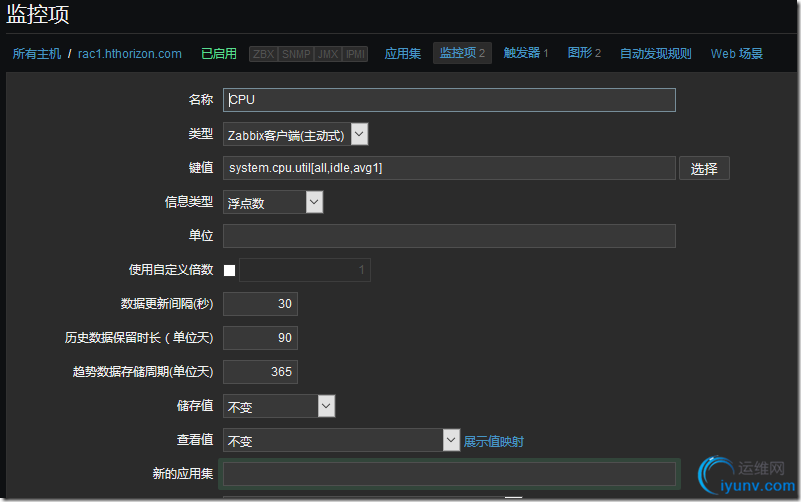
Task: Open the 储存值 dropdown showing 不变
Action: (x=279, y=406)
